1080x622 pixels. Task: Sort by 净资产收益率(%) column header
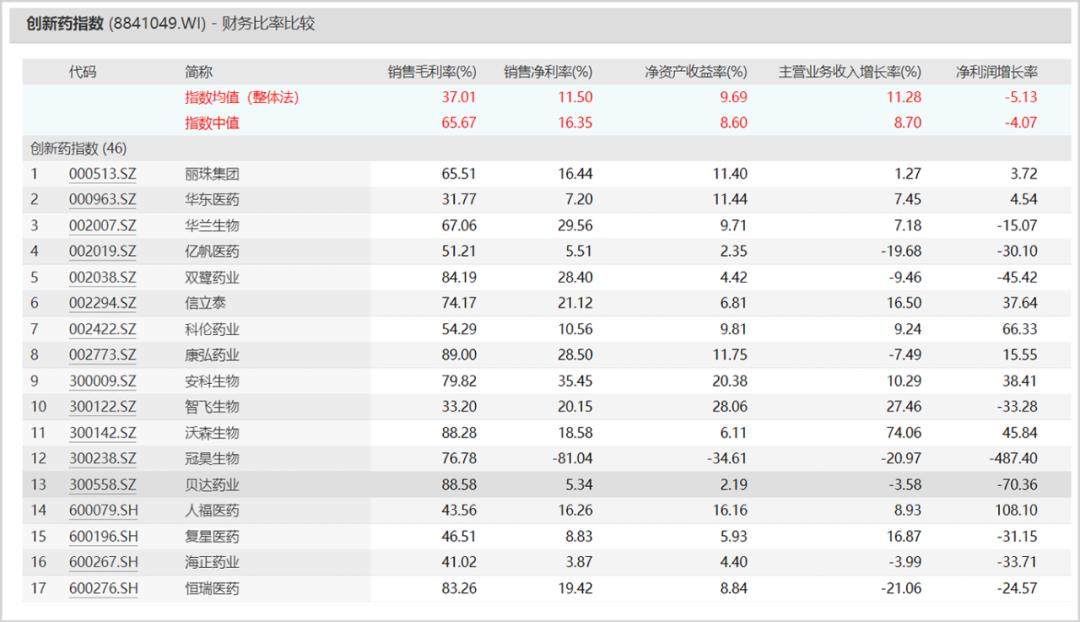pyautogui.click(x=696, y=72)
